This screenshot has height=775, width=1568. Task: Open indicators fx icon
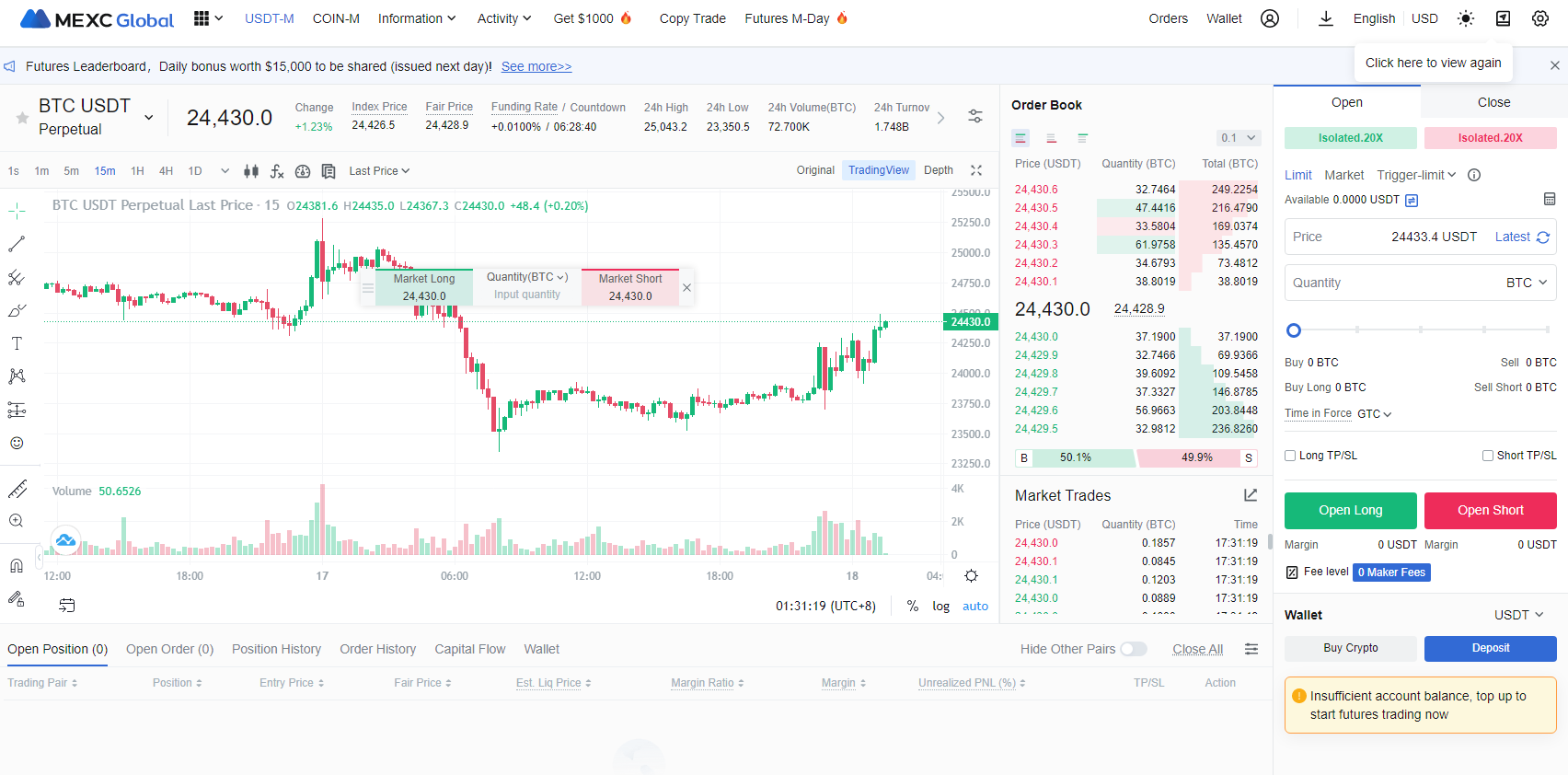277,171
